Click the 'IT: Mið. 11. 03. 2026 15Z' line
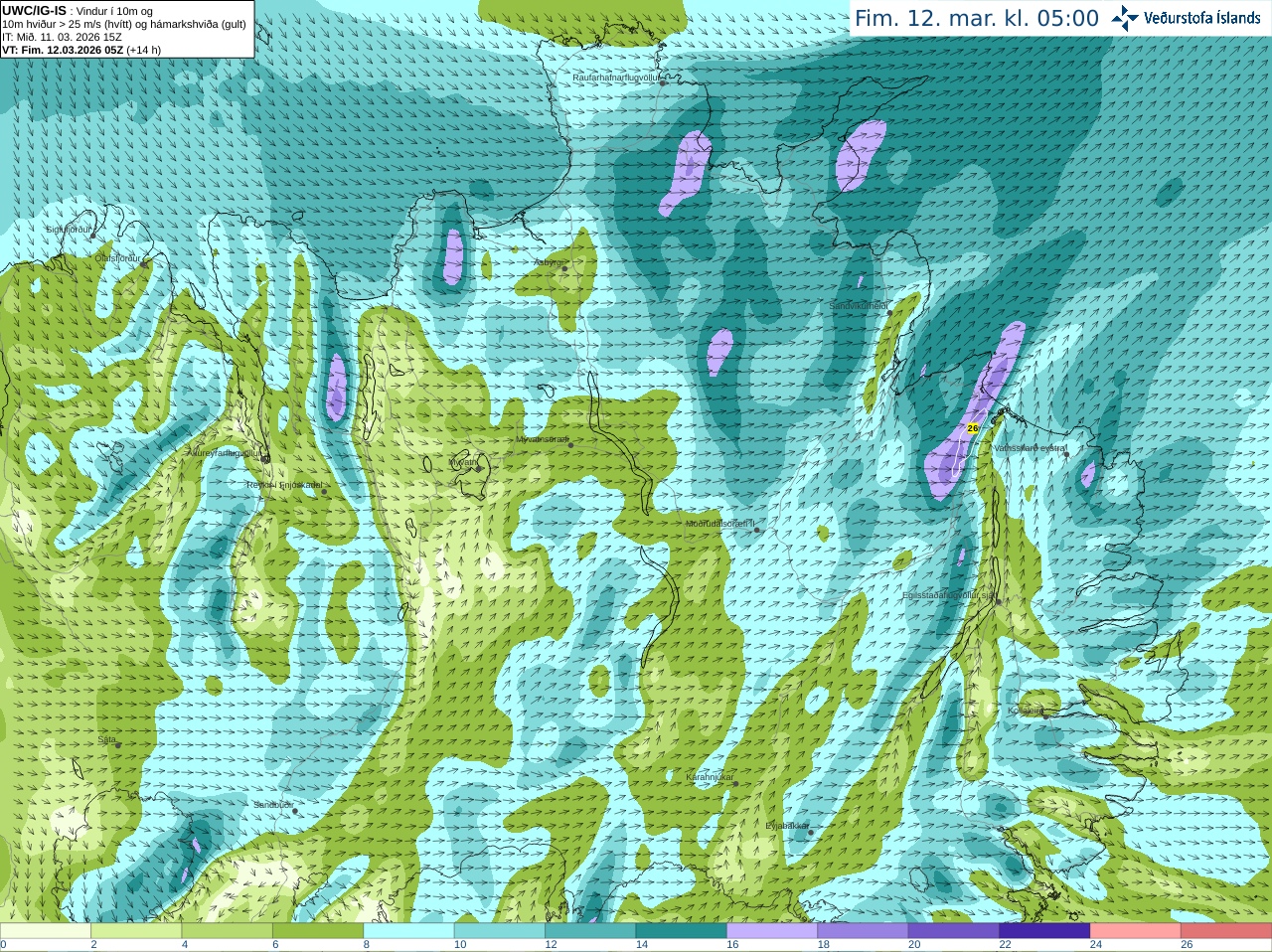Viewport: 1272px width, 952px height. point(63,37)
